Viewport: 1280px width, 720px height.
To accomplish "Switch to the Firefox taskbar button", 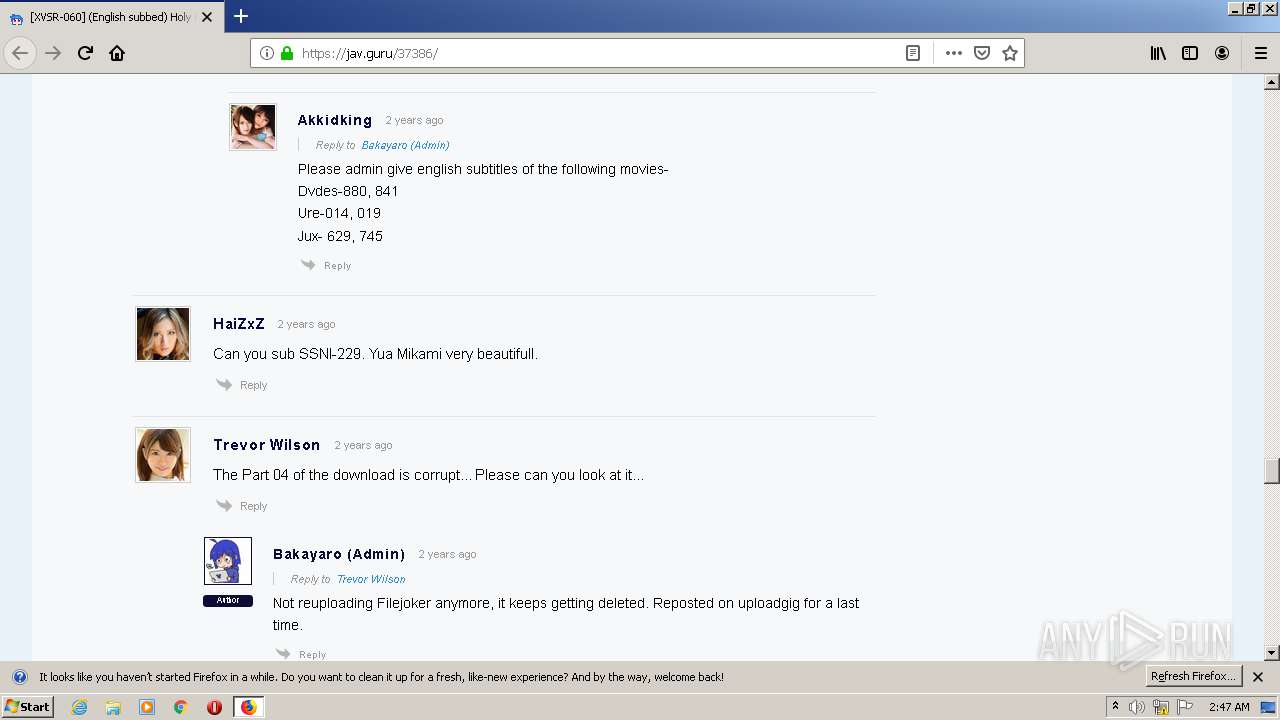I will (x=249, y=707).
